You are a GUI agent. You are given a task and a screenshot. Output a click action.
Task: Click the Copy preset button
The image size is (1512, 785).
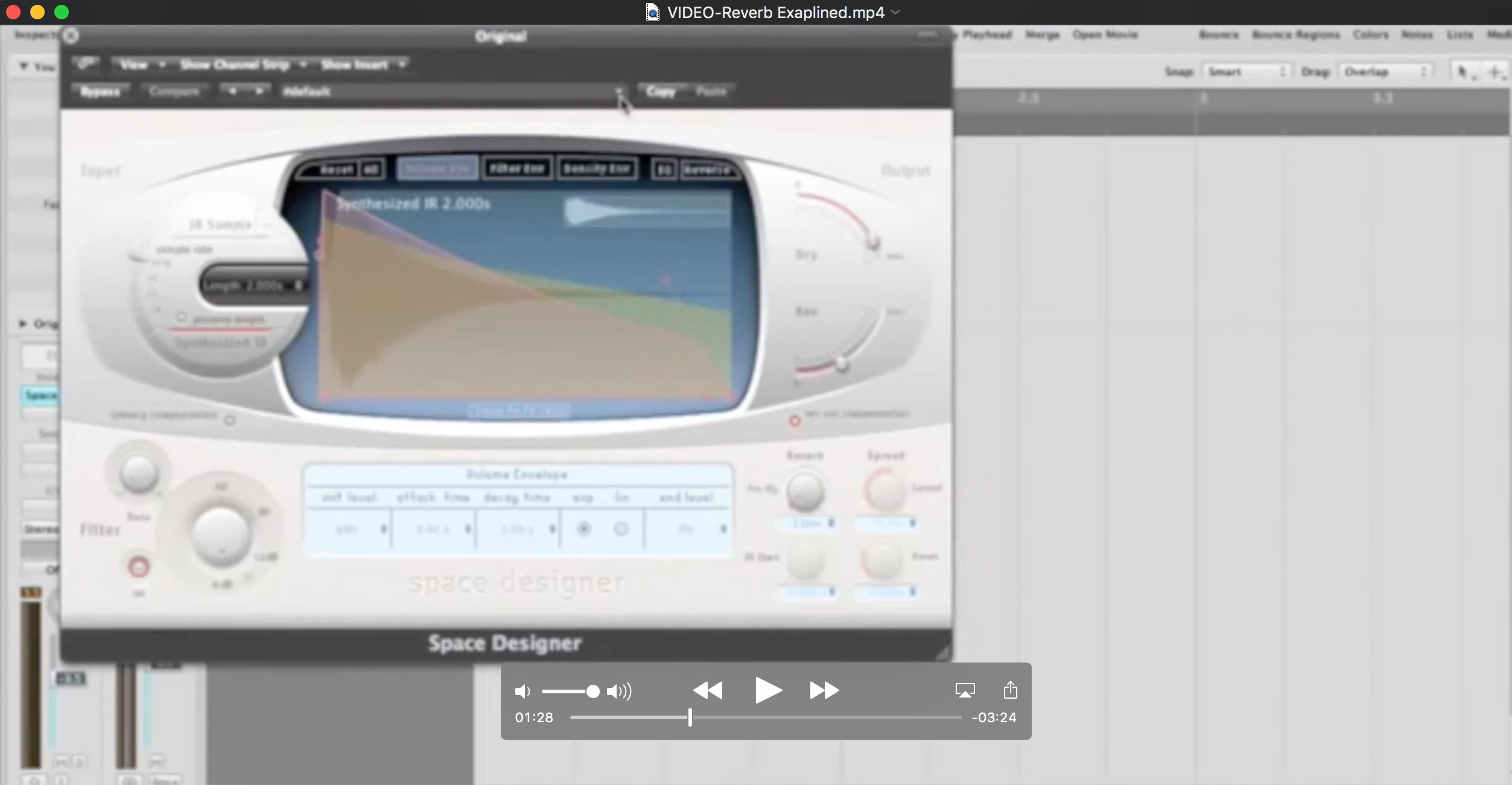[x=660, y=91]
